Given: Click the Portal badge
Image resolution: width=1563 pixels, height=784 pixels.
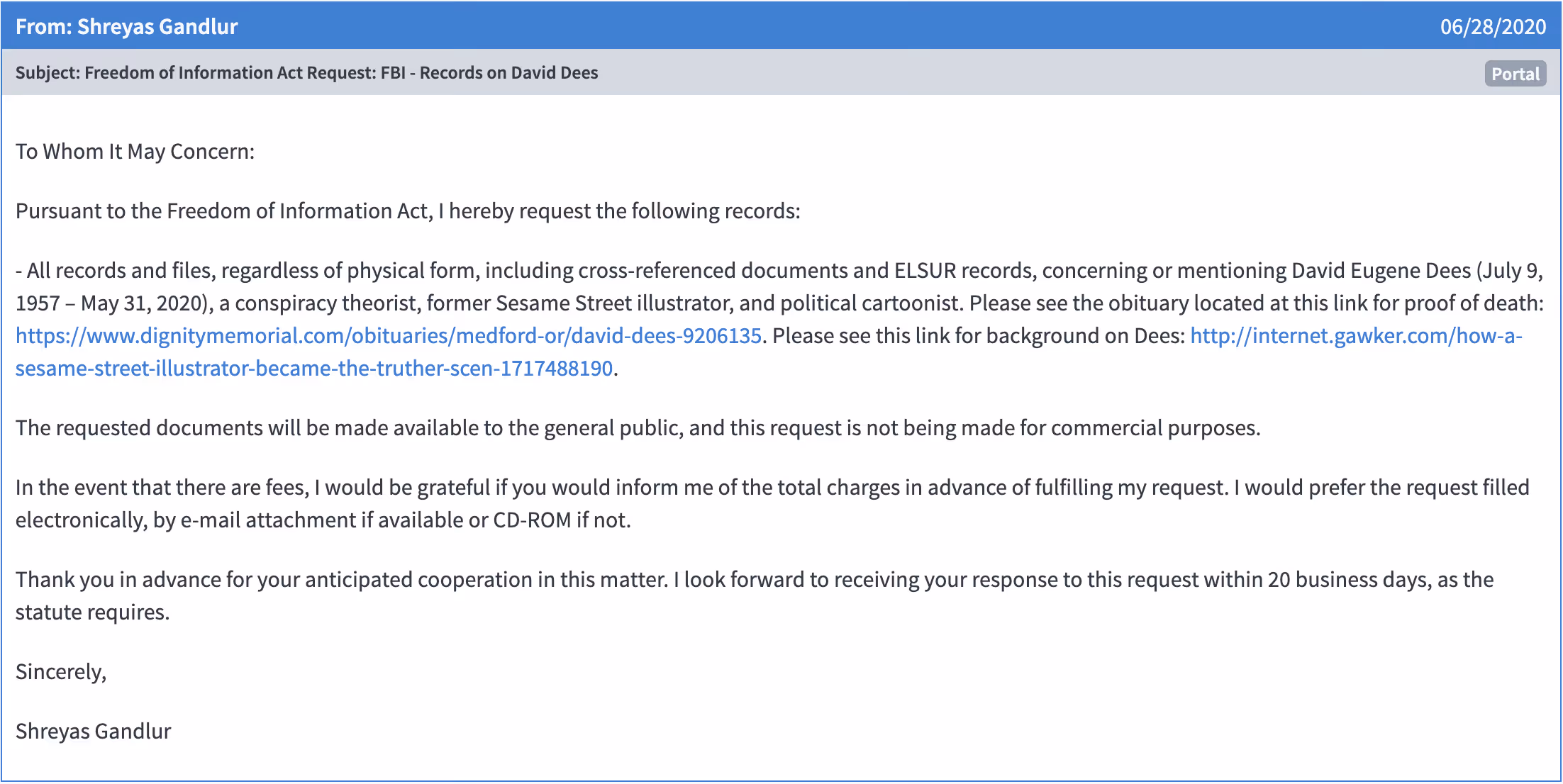Looking at the screenshot, I should coord(1515,74).
